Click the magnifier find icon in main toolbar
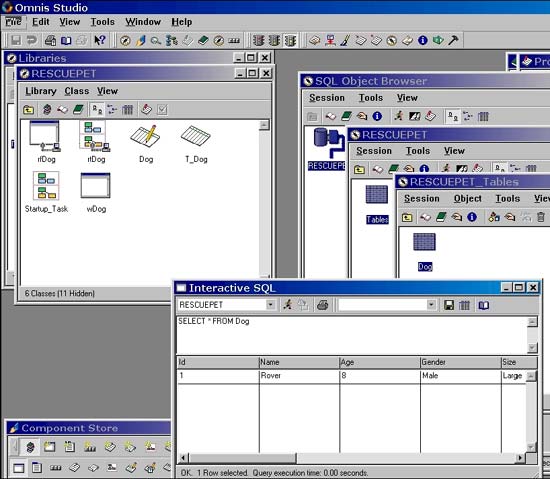Viewport: 550px width, 479px height. coord(156,41)
